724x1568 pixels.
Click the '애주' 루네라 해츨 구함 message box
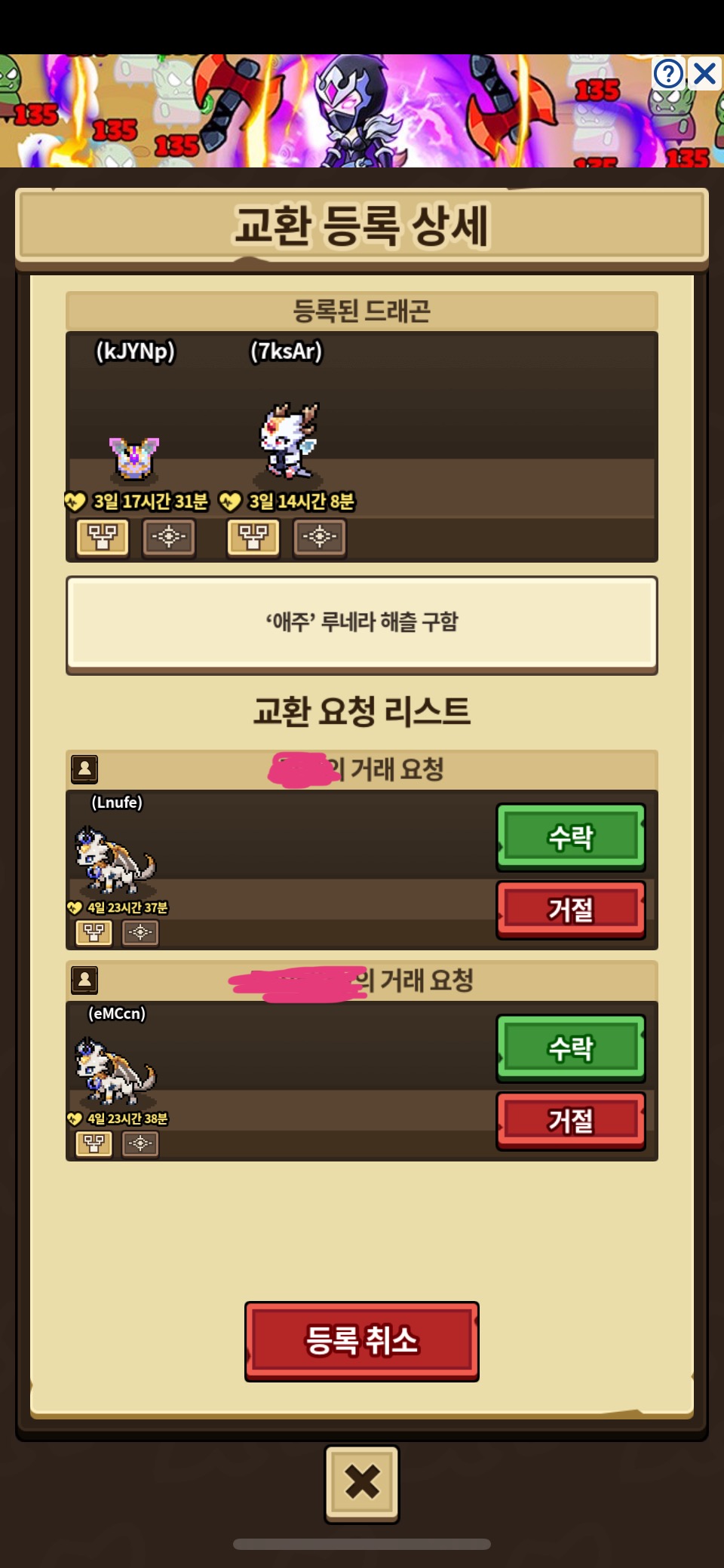coord(362,624)
